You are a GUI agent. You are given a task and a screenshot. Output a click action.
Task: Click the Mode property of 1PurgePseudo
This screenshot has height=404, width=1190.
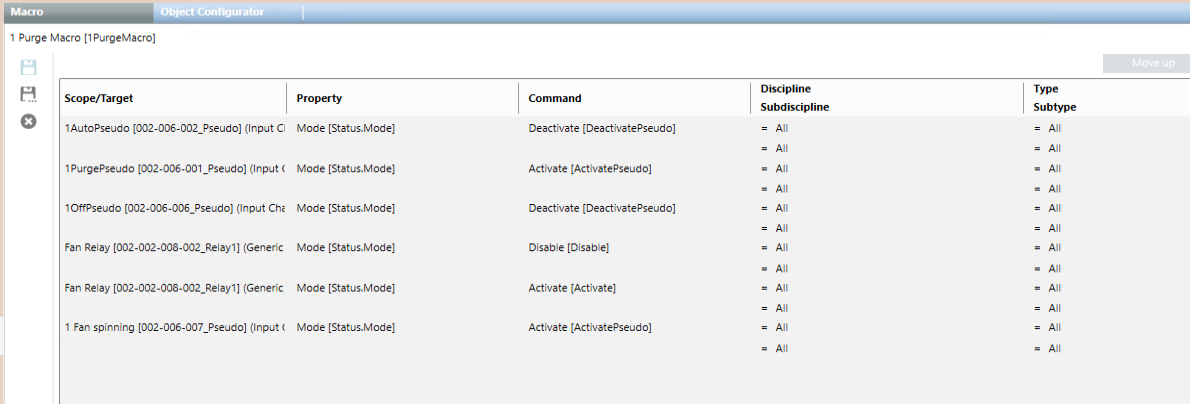point(345,168)
